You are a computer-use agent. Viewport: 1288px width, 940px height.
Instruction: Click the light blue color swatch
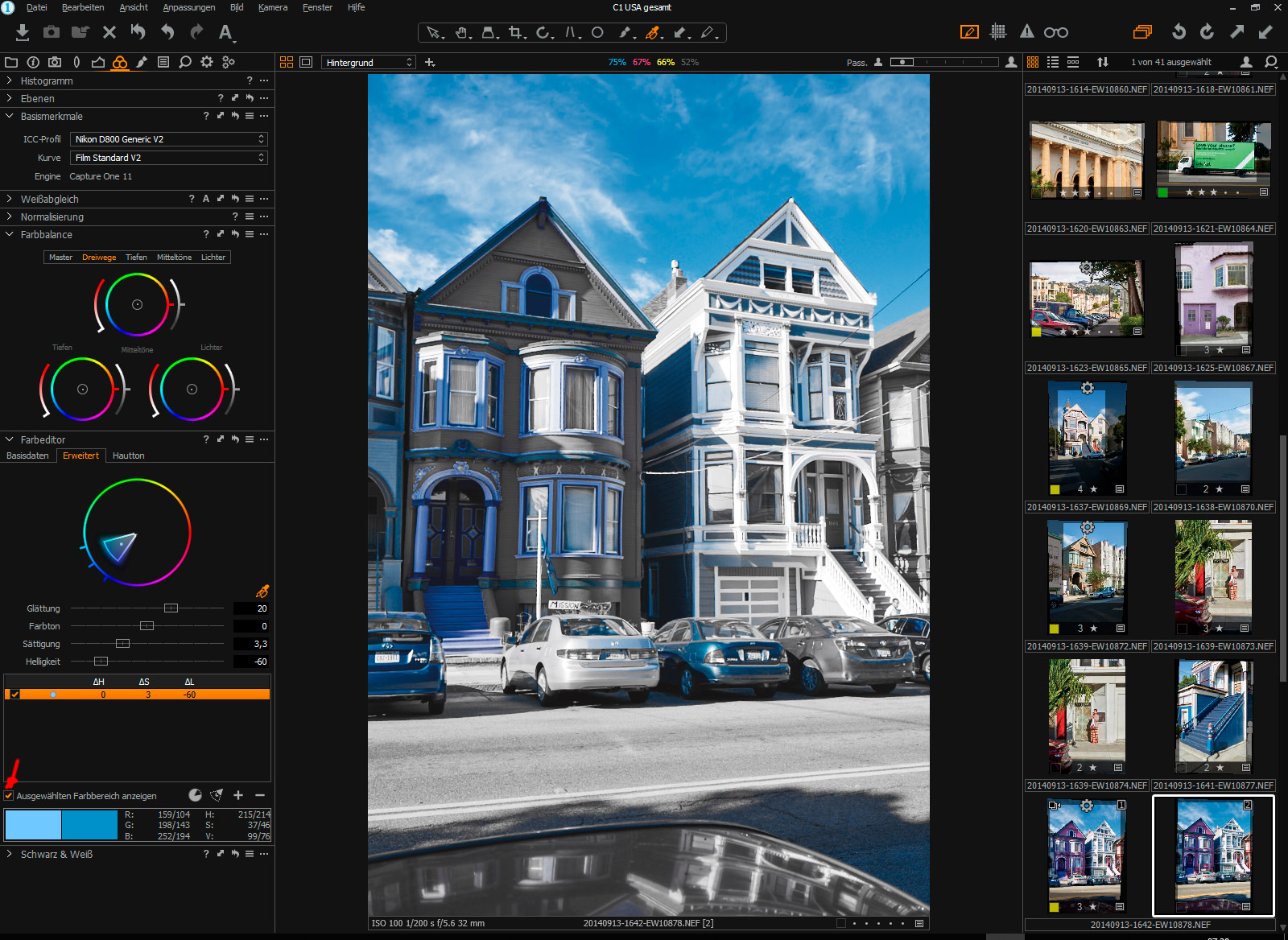[x=33, y=825]
